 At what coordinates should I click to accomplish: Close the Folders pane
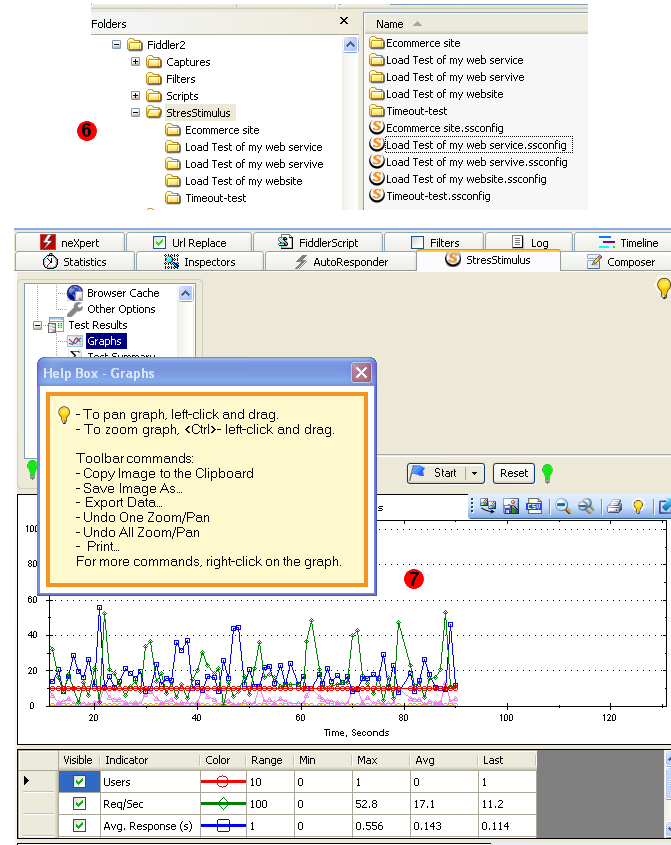(344, 21)
